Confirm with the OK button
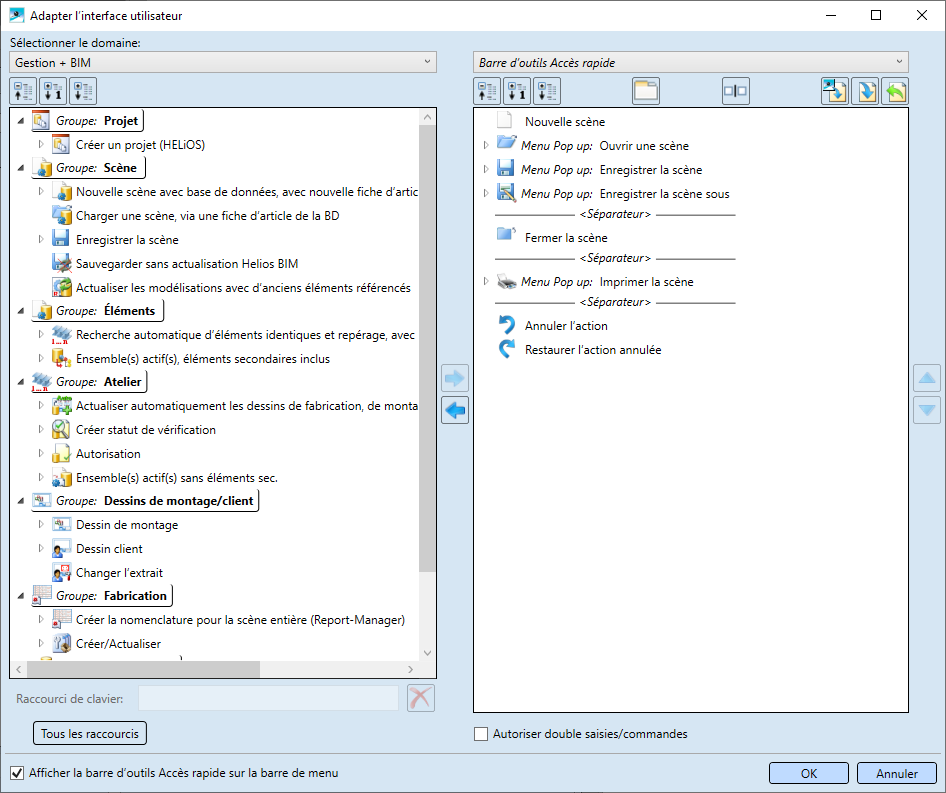 [x=808, y=773]
